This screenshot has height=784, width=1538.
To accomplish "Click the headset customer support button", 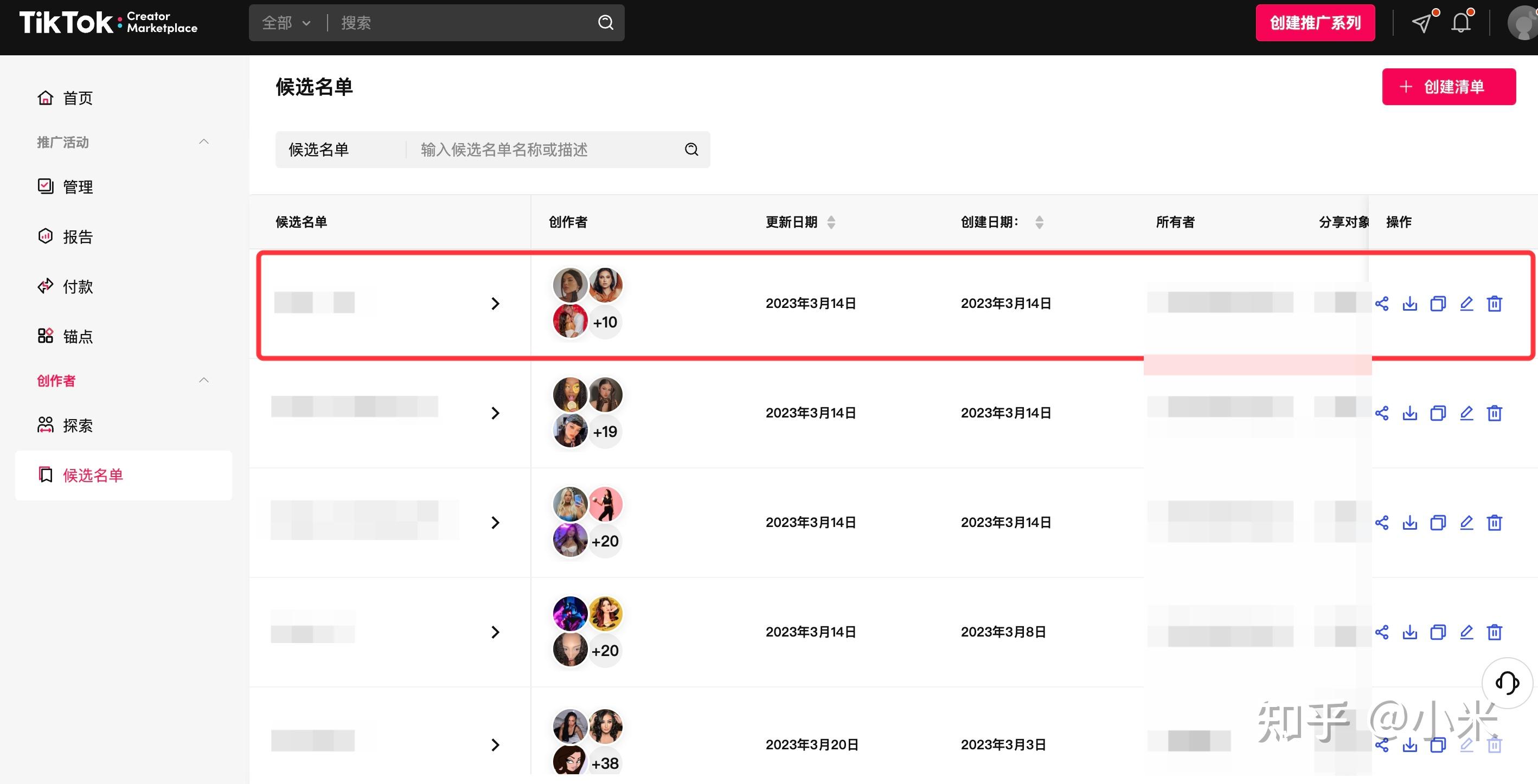I will (1507, 683).
